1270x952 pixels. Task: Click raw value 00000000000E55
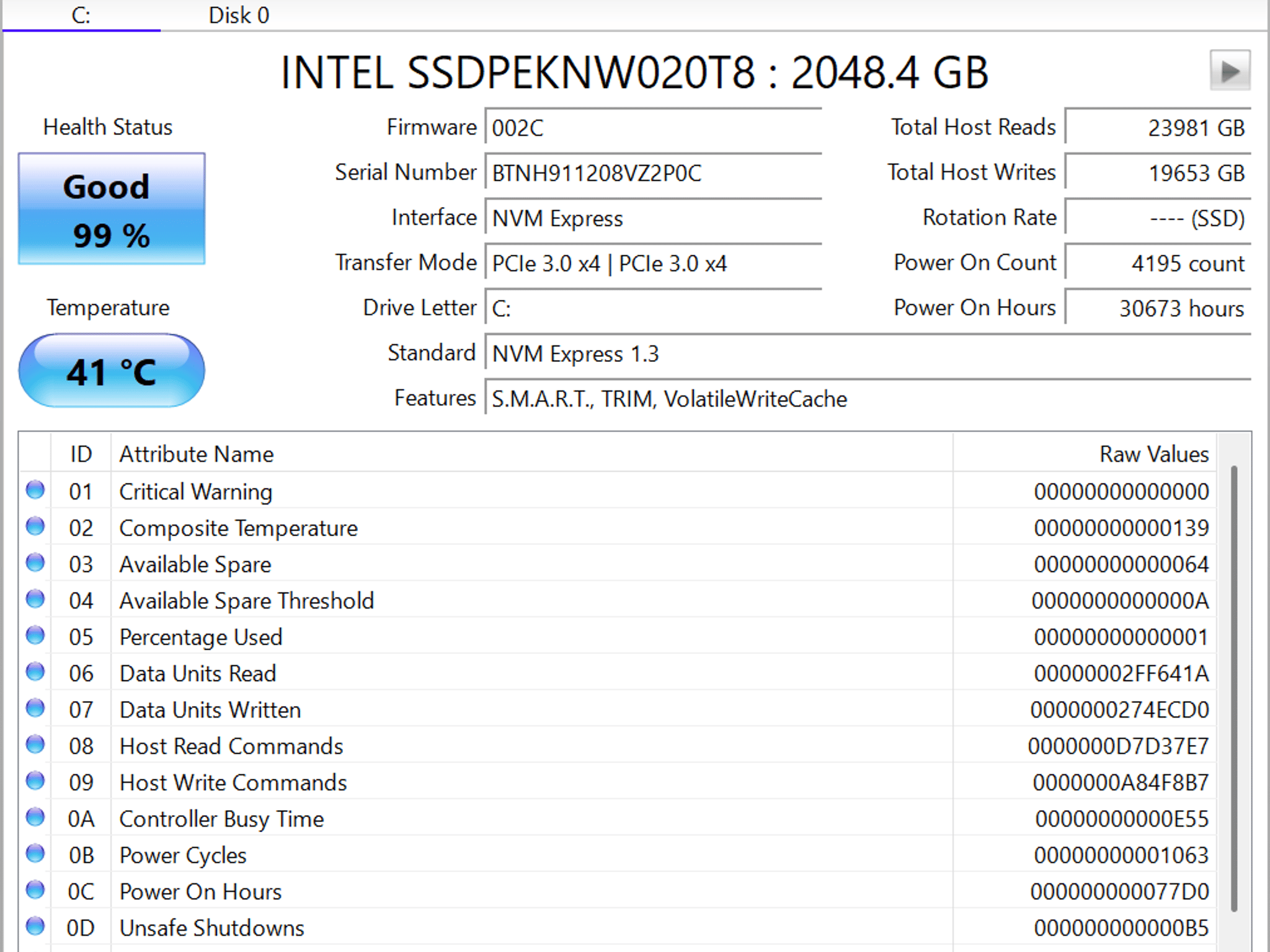coord(1122,819)
